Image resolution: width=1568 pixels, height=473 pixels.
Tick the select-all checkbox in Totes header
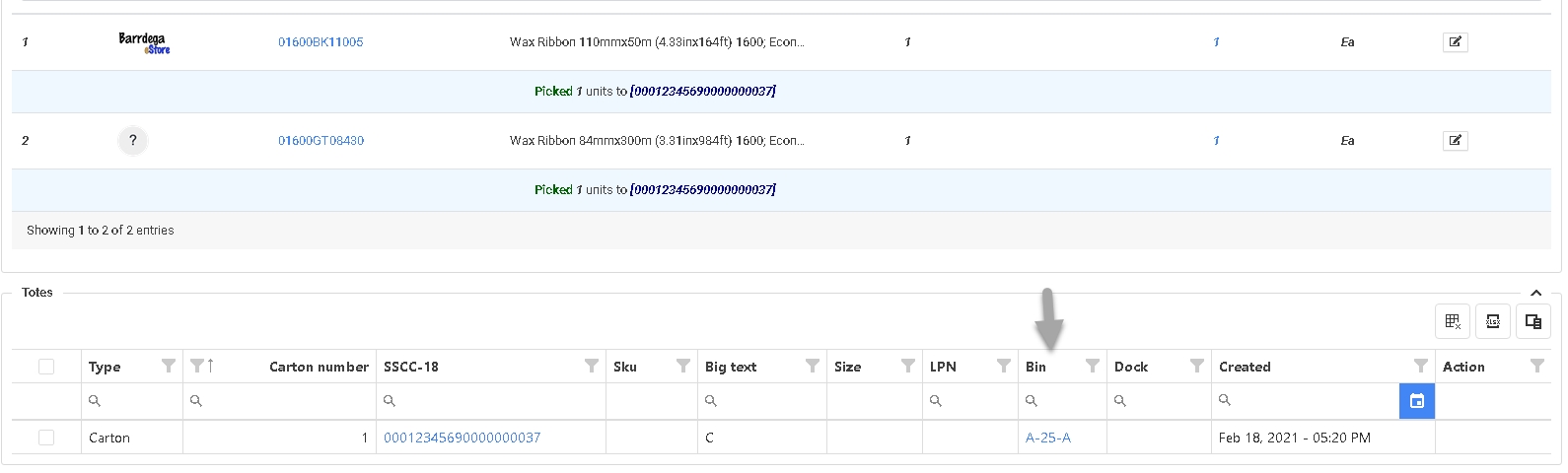click(46, 367)
